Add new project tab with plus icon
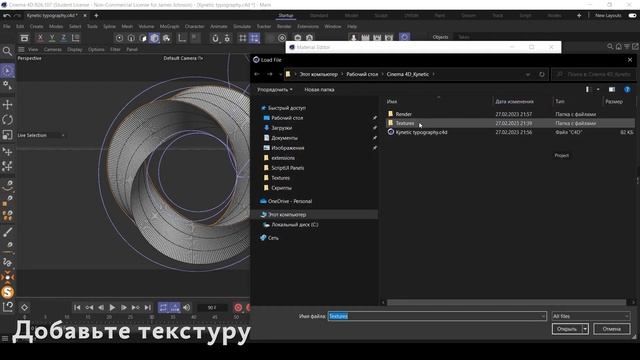 (x=96, y=16)
